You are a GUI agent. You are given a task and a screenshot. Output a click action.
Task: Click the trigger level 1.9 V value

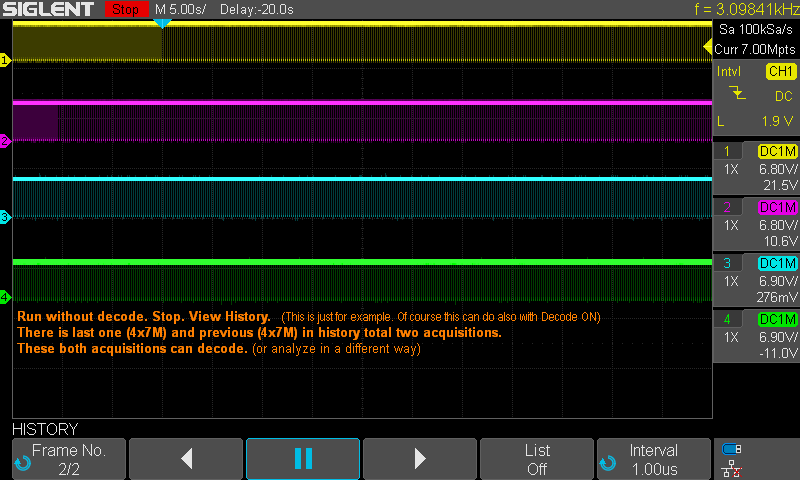pos(777,121)
